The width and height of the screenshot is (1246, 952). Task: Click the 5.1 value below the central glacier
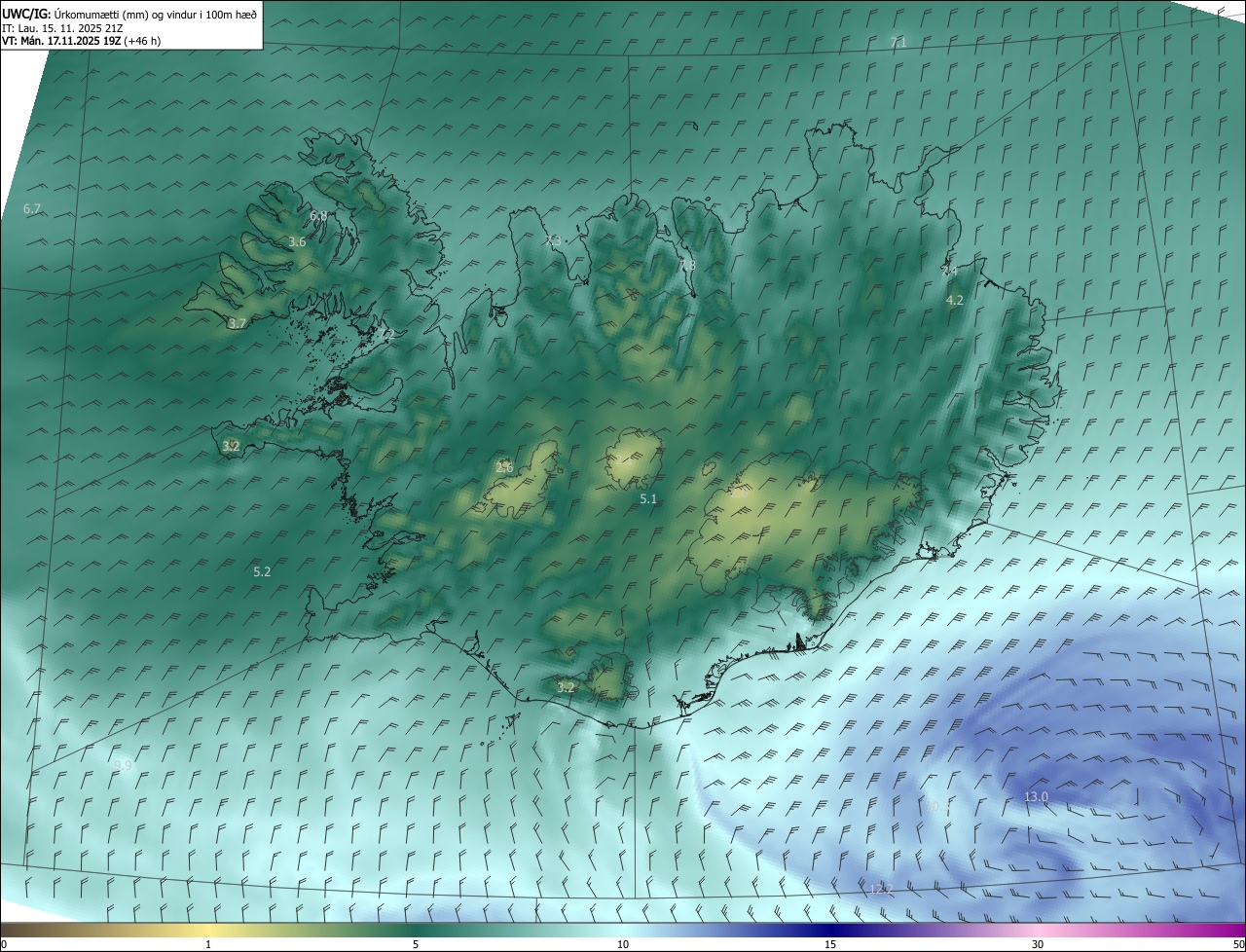pyautogui.click(x=648, y=499)
